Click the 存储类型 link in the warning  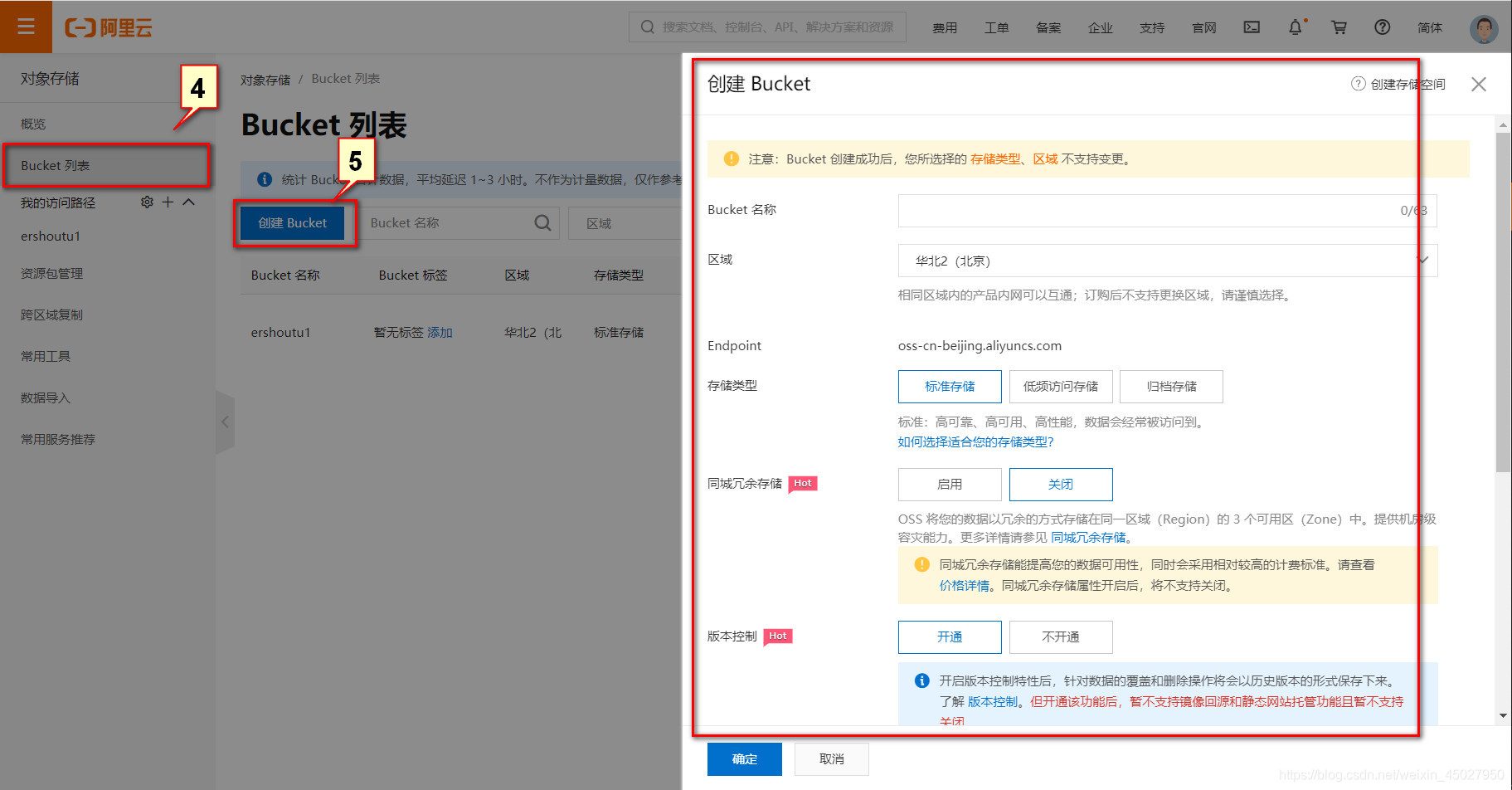point(995,159)
